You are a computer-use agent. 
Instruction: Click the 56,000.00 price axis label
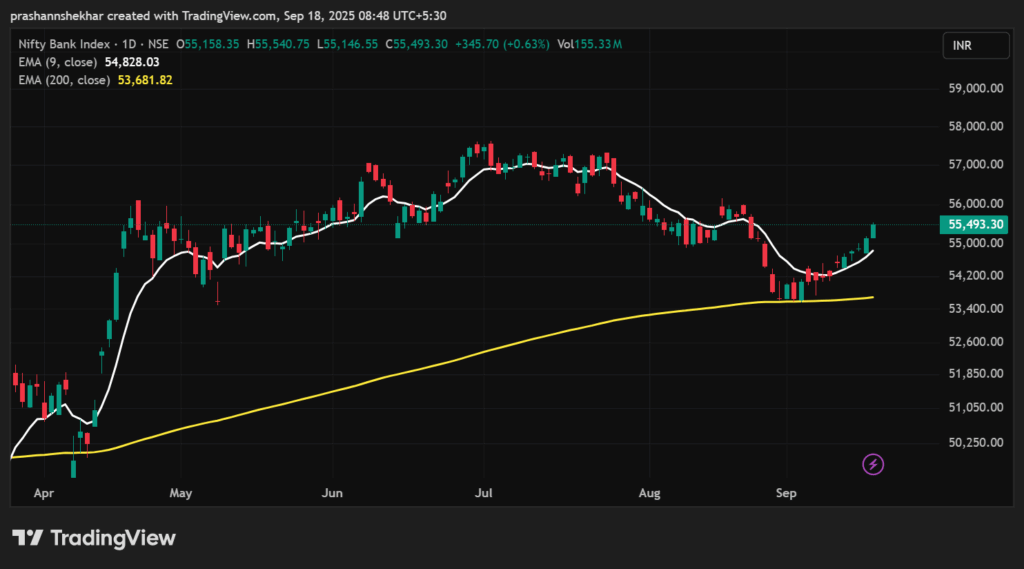(x=976, y=204)
